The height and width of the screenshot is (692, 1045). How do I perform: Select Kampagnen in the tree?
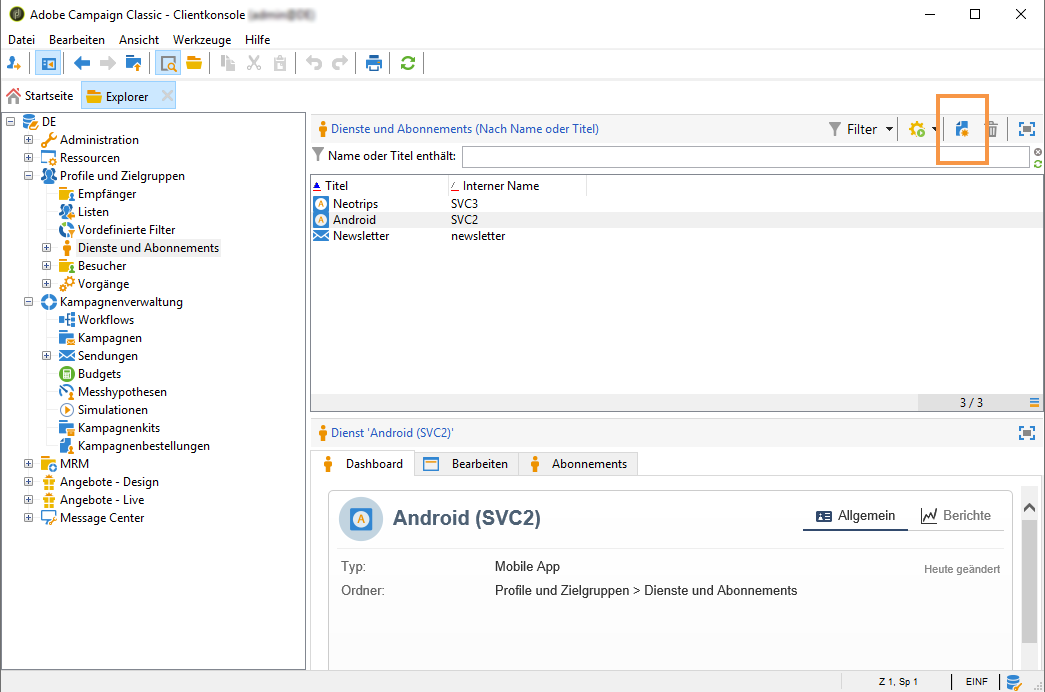[110, 337]
